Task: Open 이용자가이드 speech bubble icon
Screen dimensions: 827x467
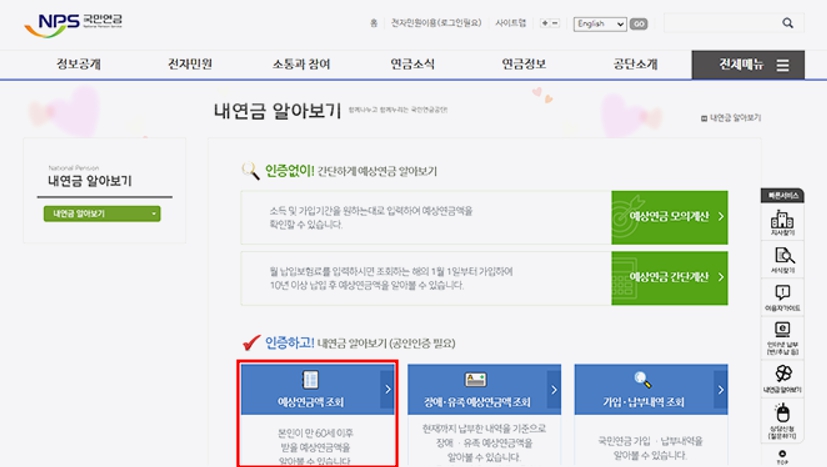Action: tap(782, 293)
